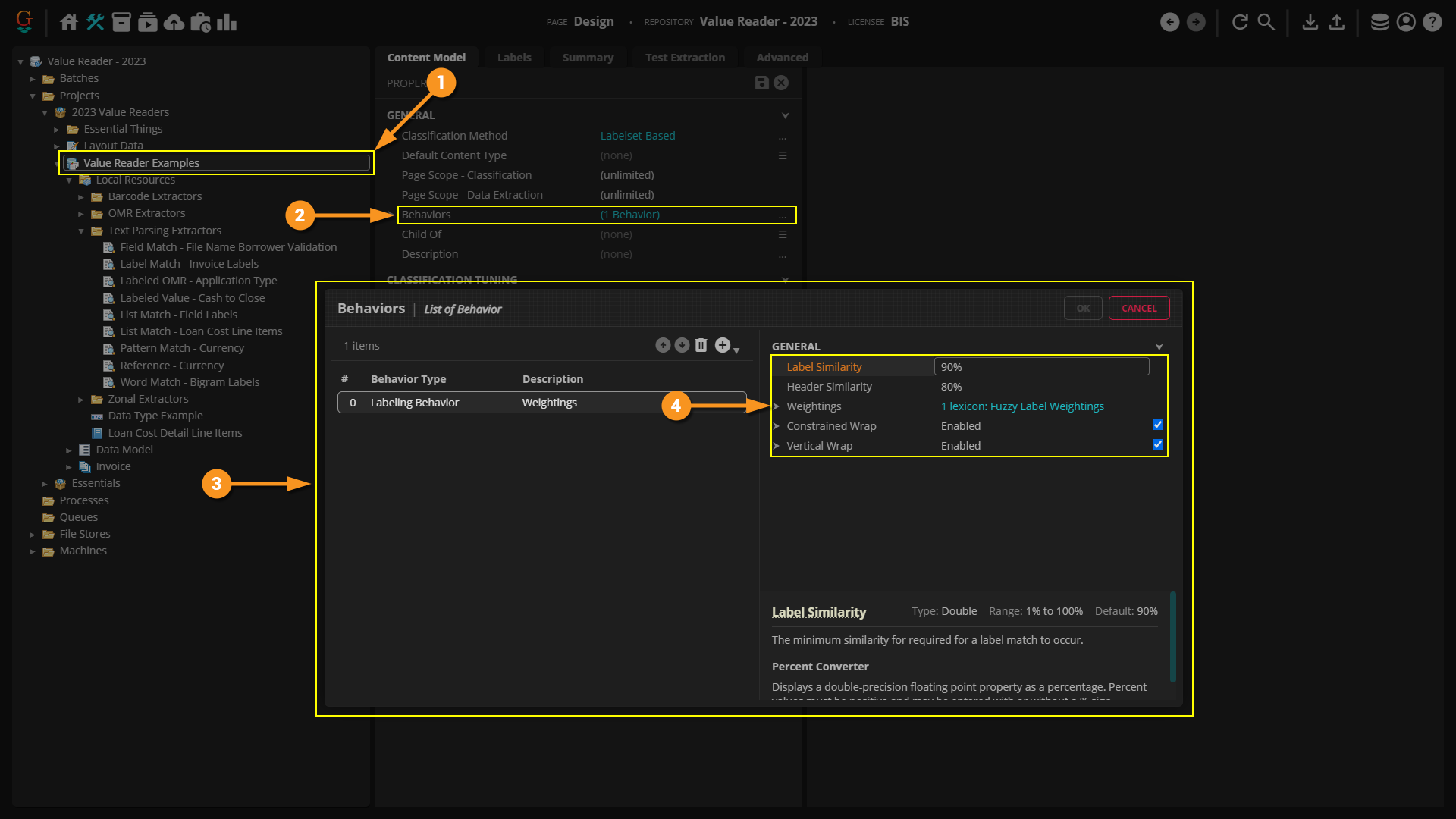Delete the selected behavior with trash icon

tap(701, 346)
